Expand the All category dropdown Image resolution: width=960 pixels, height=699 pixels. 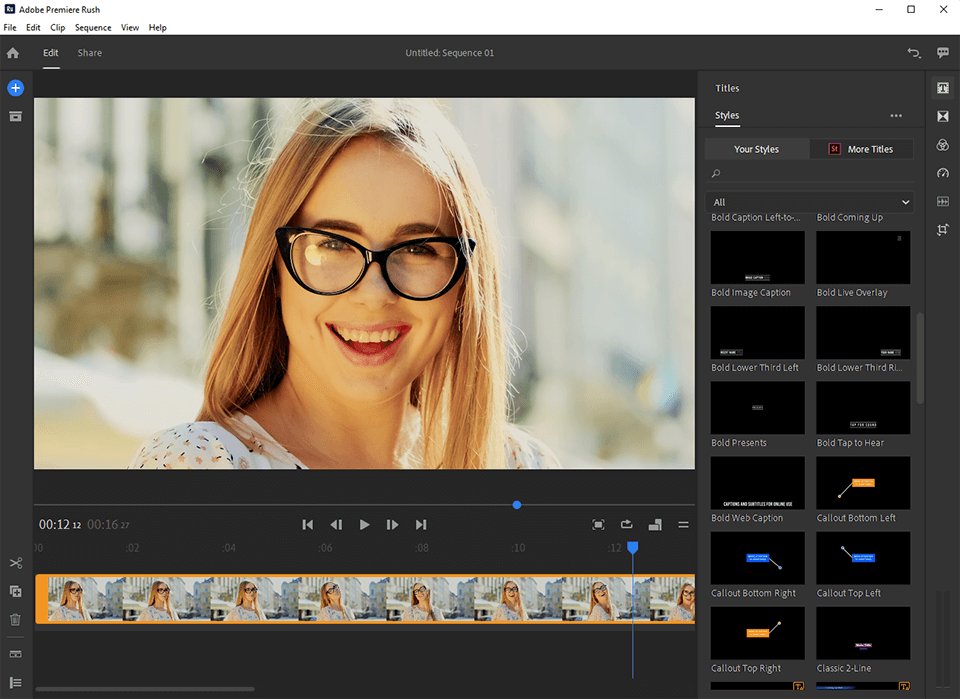click(x=809, y=202)
